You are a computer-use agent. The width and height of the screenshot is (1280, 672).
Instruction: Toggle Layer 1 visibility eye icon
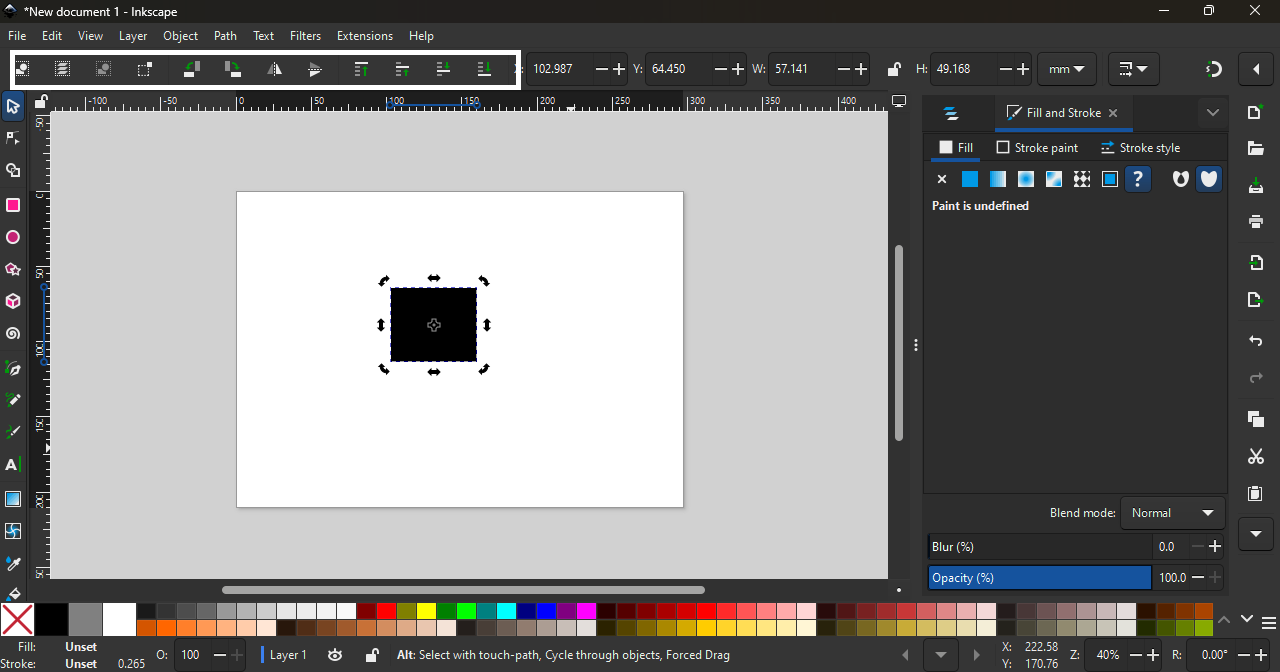335,655
